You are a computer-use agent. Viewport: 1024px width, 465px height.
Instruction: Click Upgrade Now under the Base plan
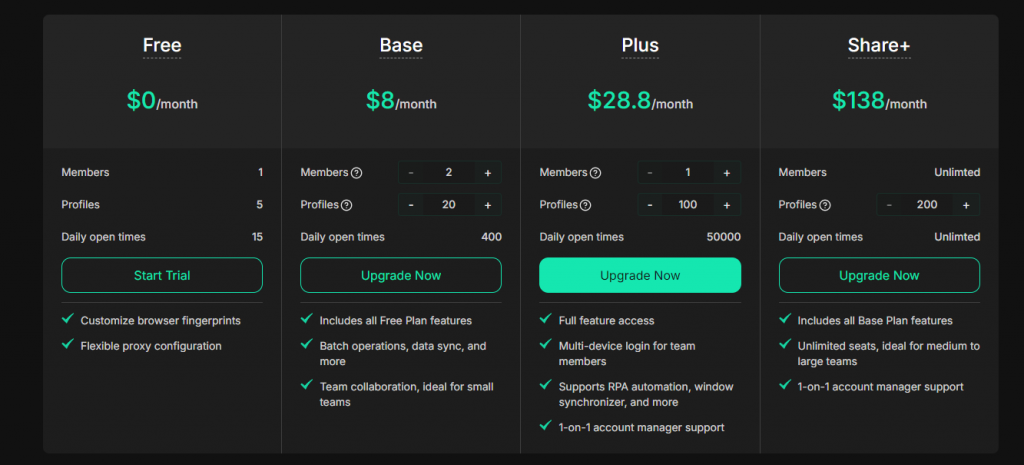tap(401, 275)
